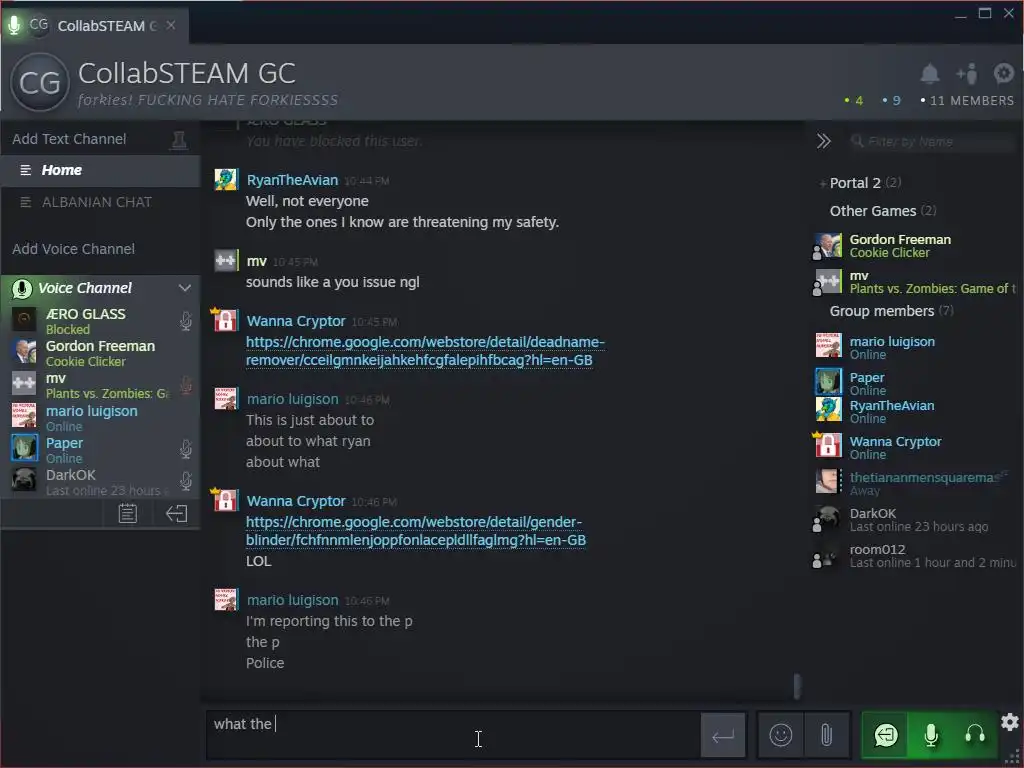The height and width of the screenshot is (768, 1024).
Task: Select room012 in Group members list
Action: click(914, 555)
